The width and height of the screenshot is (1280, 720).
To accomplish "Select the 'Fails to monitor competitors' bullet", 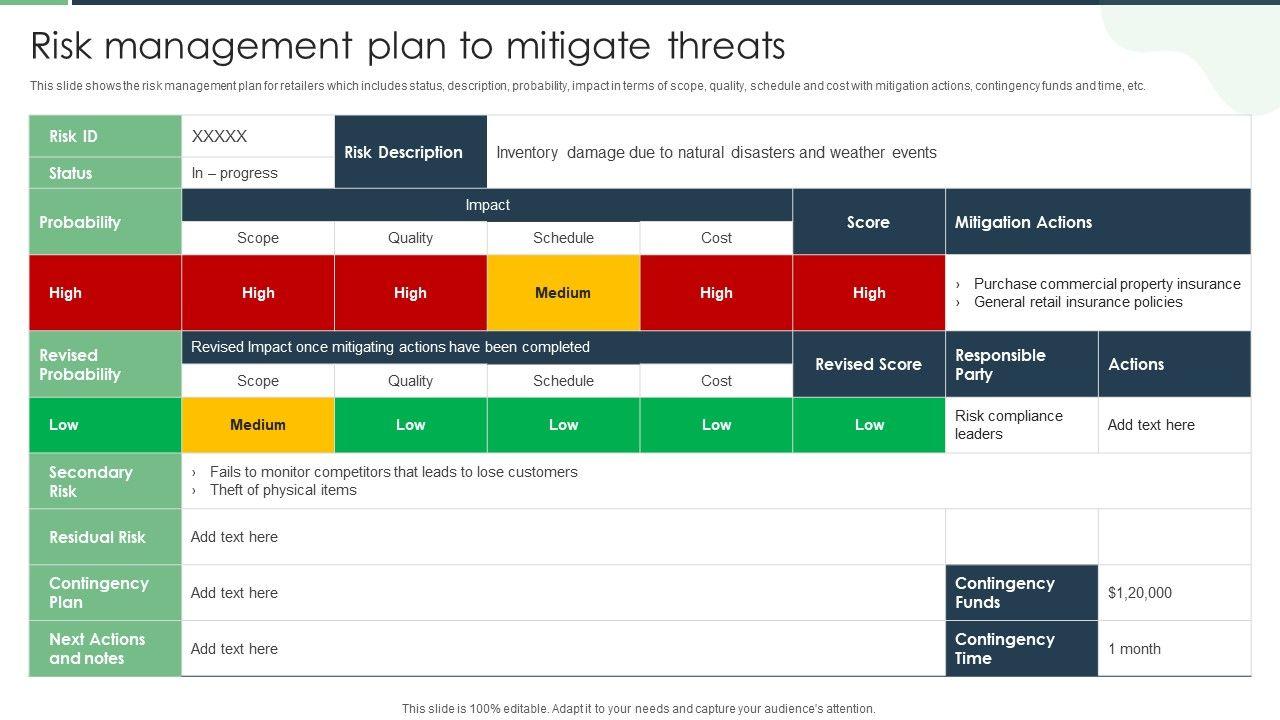I will [394, 472].
